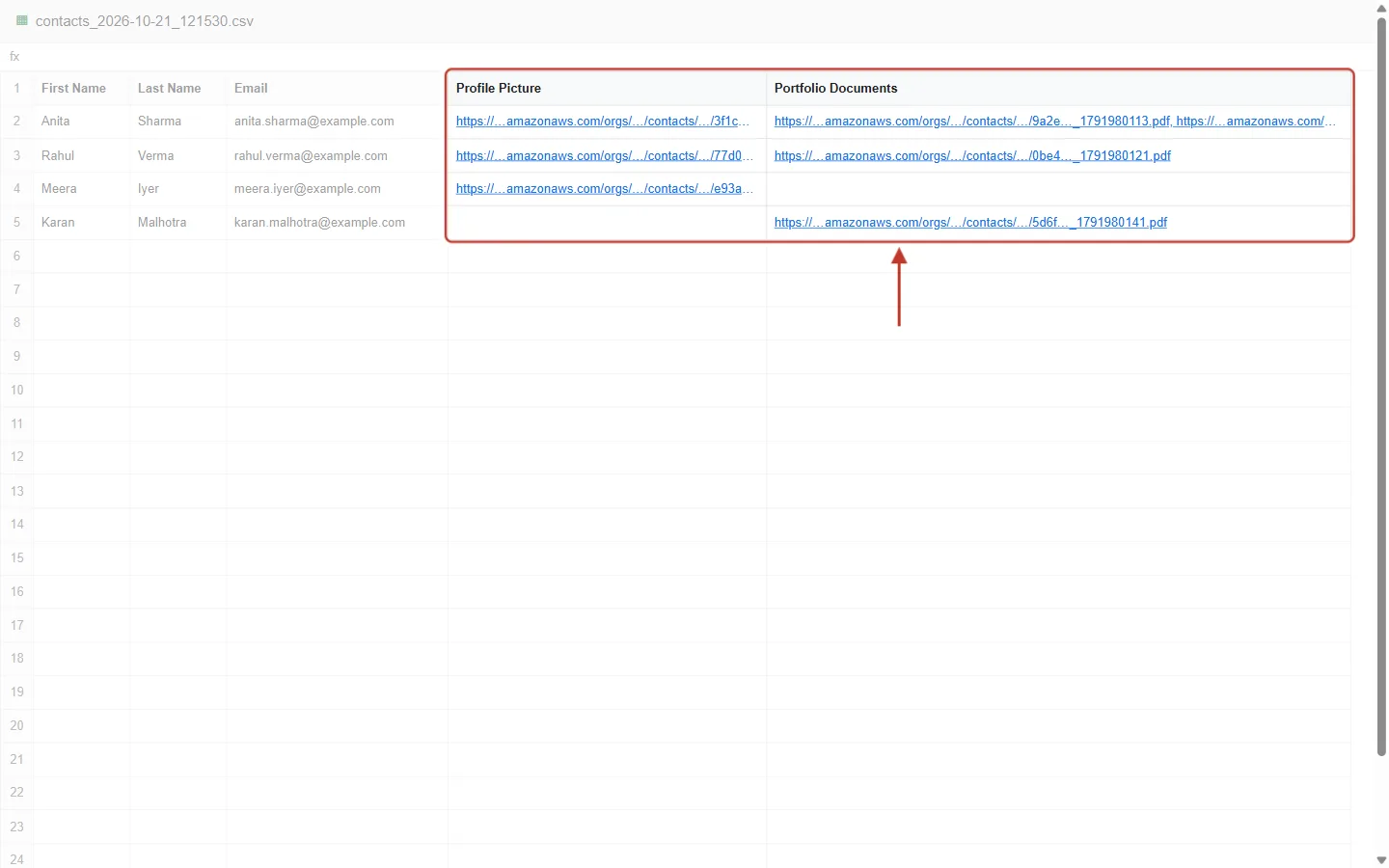Open Meera's profile picture link ending e93a
The width and height of the screenshot is (1389, 868).
click(x=604, y=189)
